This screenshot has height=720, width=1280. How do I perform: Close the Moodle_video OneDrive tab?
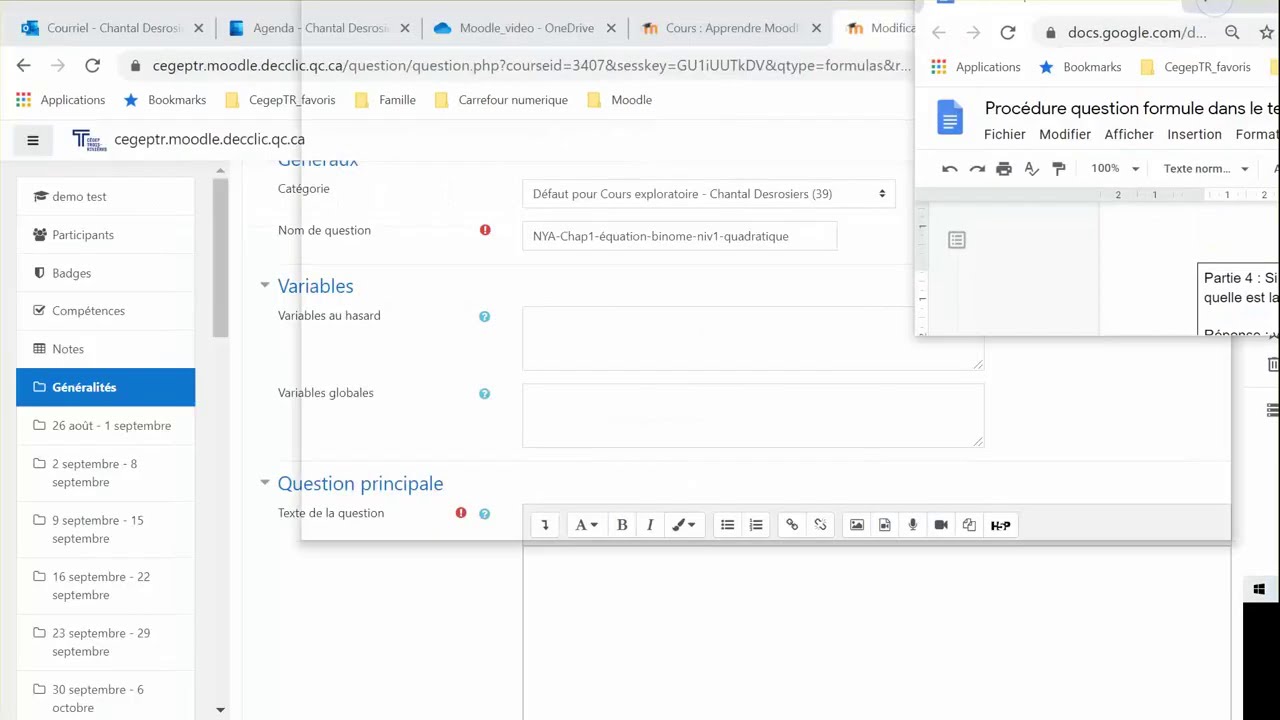click(x=610, y=28)
